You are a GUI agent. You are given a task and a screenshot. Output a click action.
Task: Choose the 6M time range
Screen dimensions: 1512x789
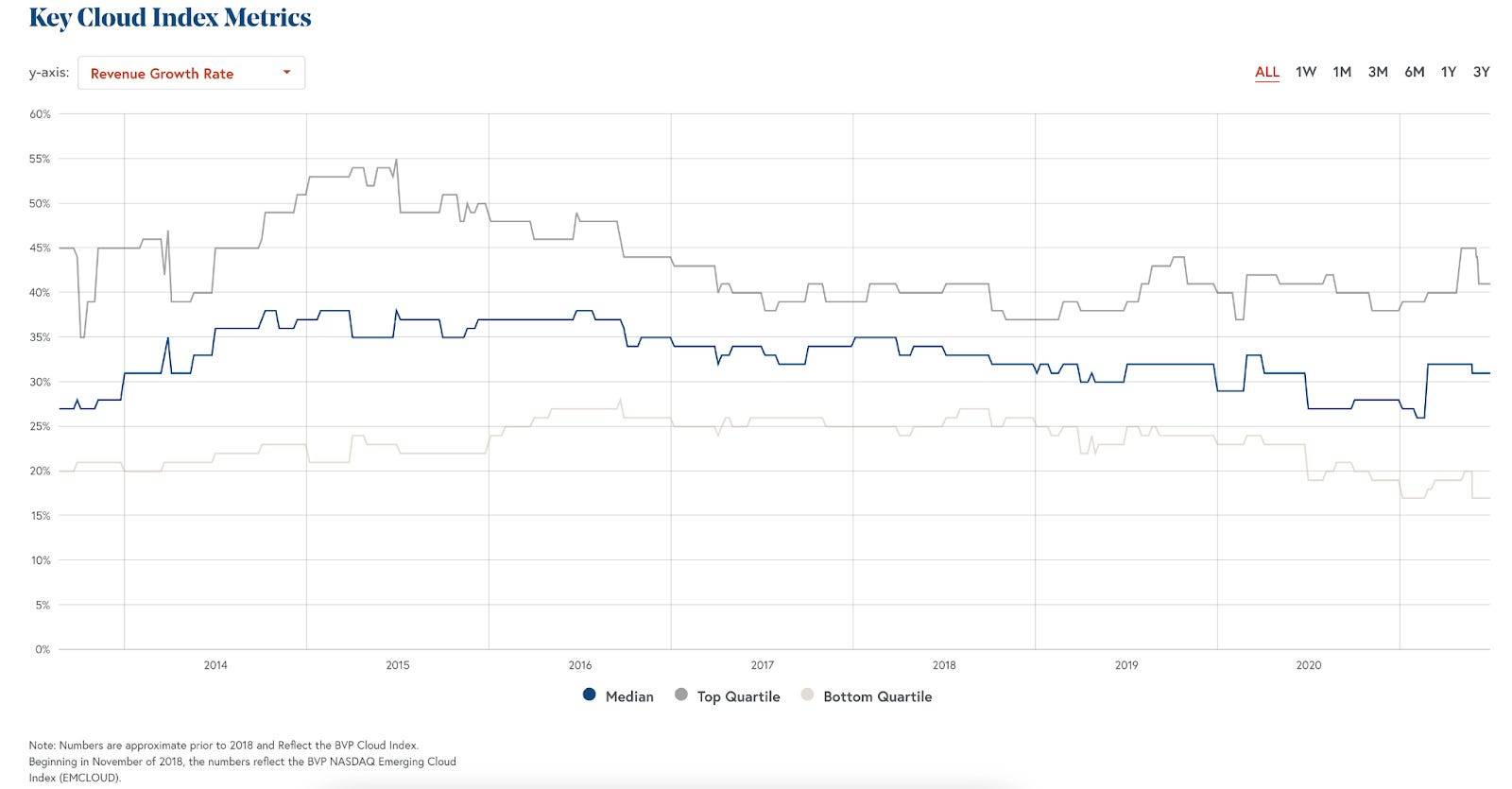click(x=1414, y=72)
